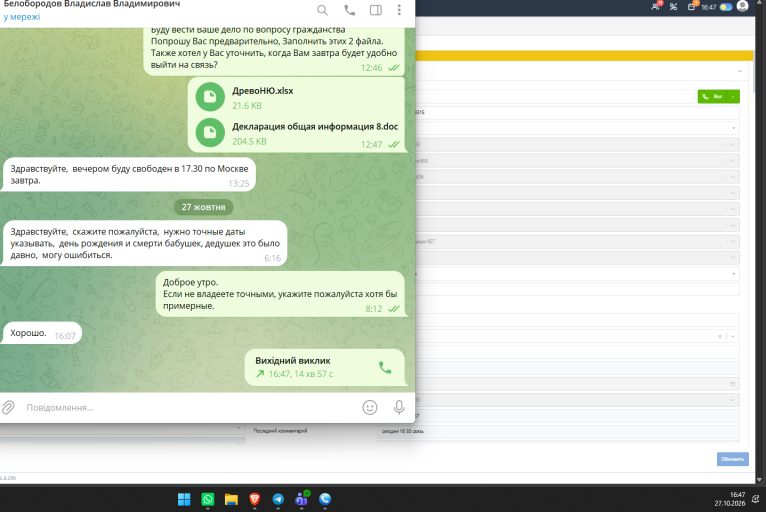The width and height of the screenshot is (766, 512).
Task: Click the paperclip attach icon in Telegram
Action: (8, 407)
